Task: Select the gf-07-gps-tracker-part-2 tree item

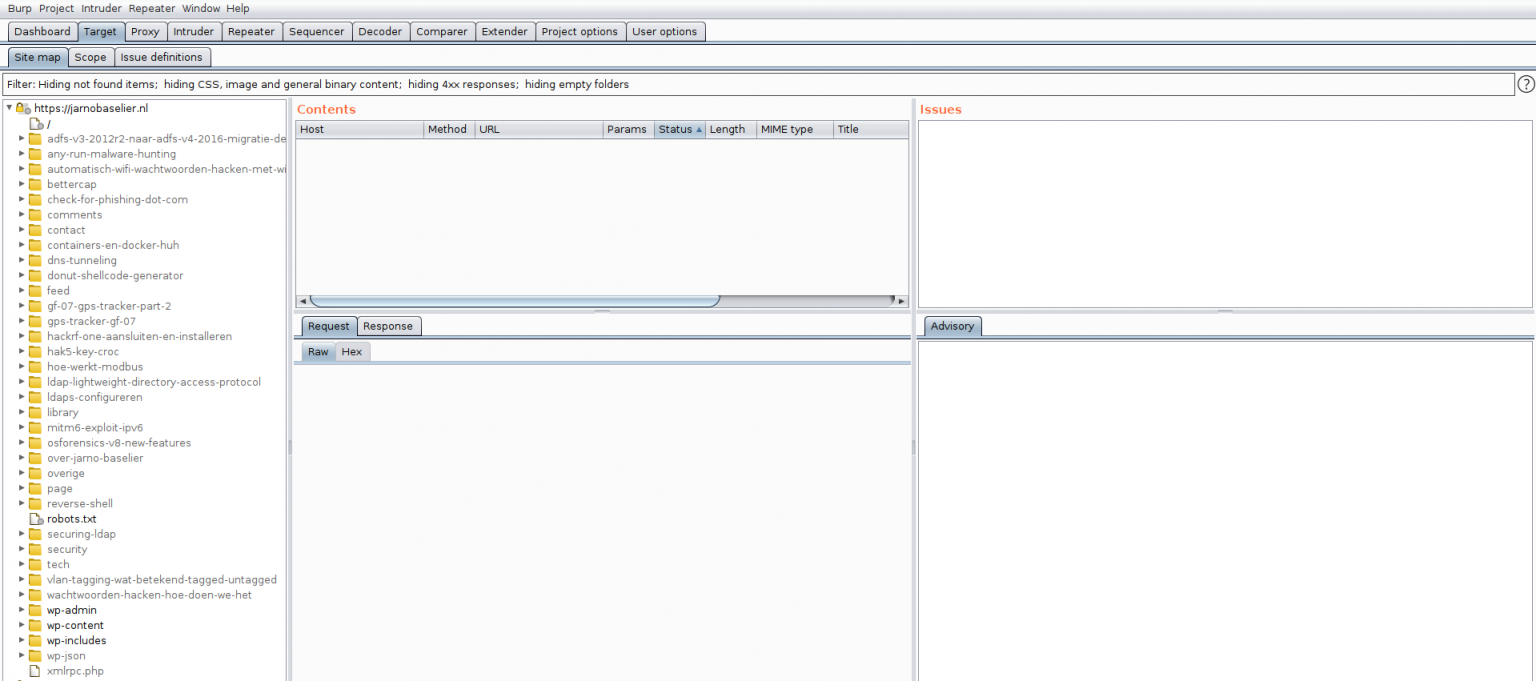Action: coord(109,306)
